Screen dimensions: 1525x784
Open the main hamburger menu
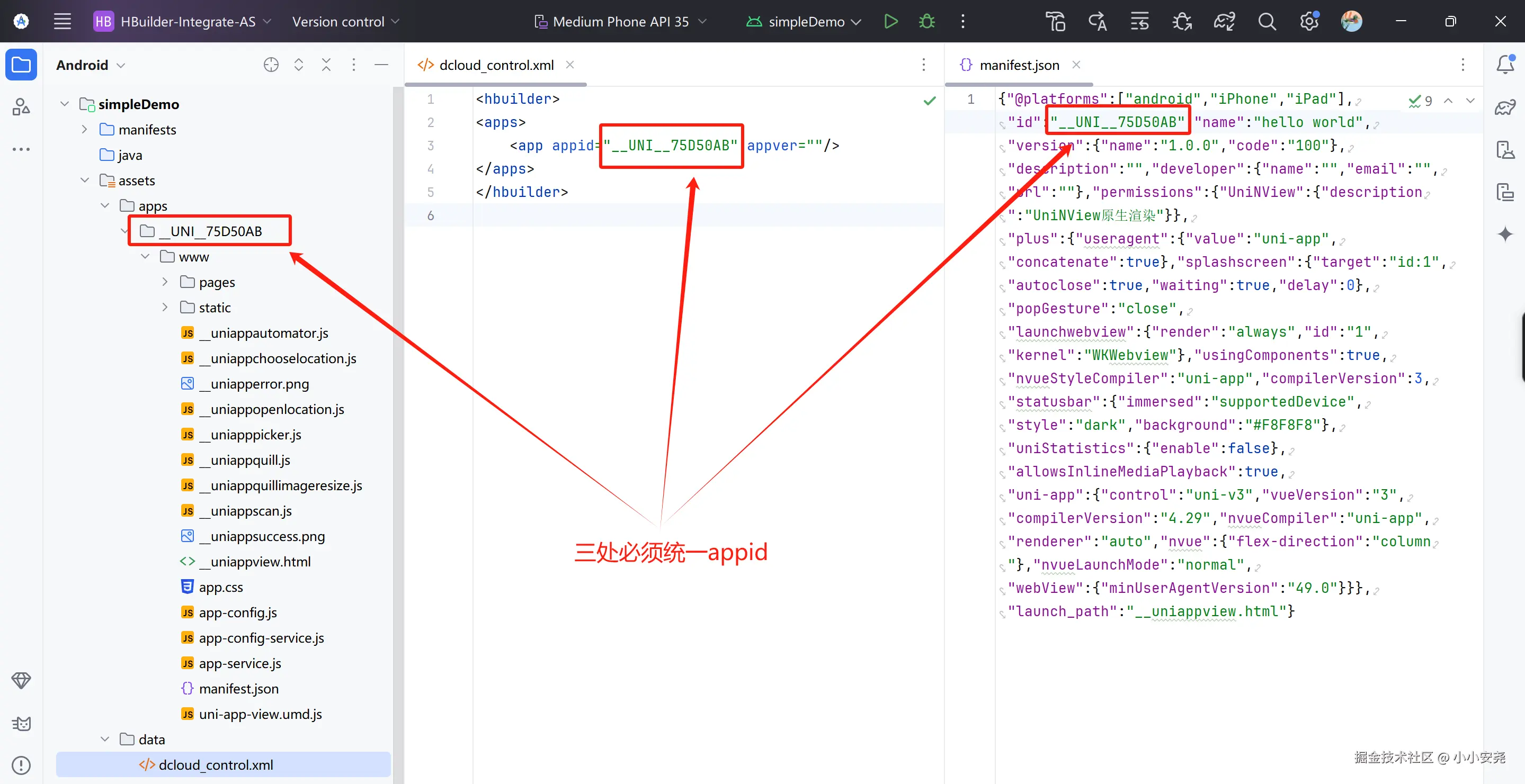tap(62, 22)
